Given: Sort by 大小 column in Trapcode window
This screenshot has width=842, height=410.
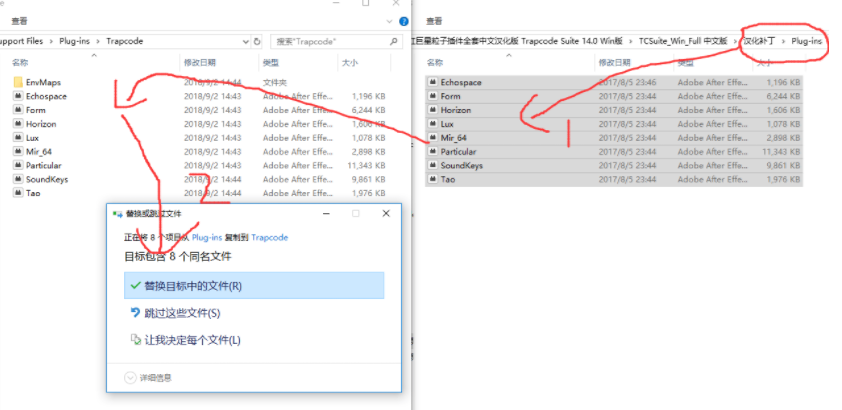Looking at the screenshot, I should [350, 63].
